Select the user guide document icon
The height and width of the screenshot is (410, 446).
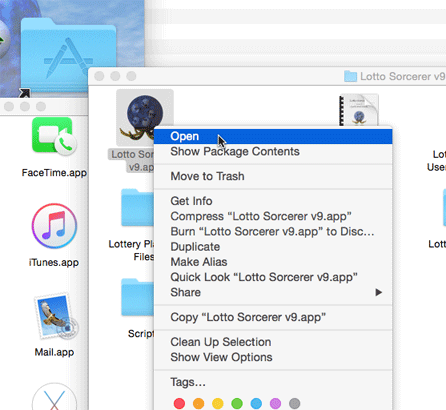click(x=358, y=110)
